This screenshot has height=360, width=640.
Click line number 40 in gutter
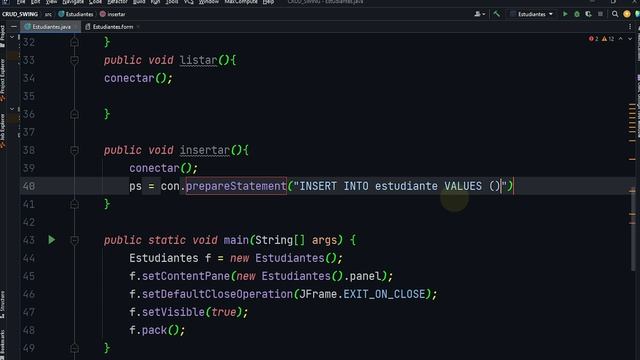(x=29, y=186)
